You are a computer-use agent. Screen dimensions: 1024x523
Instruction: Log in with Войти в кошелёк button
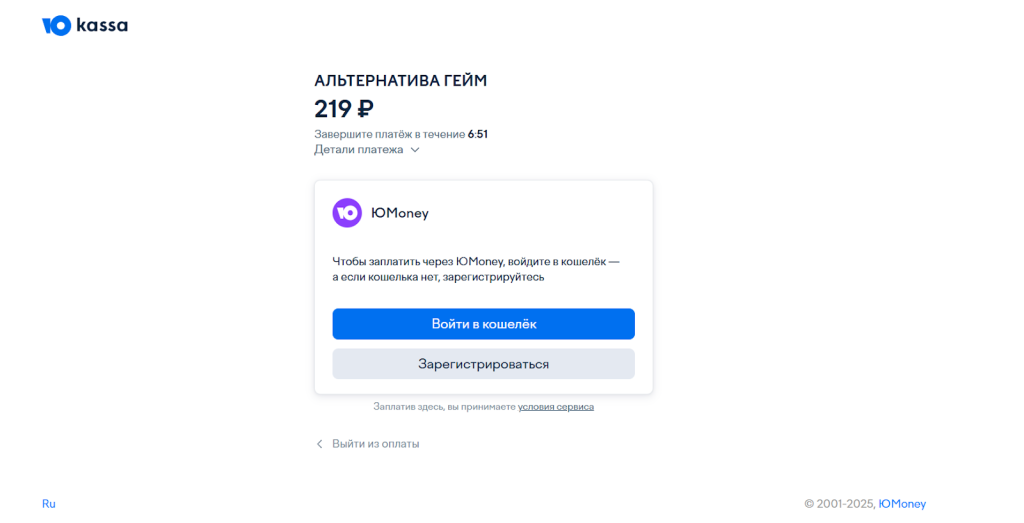pos(483,324)
